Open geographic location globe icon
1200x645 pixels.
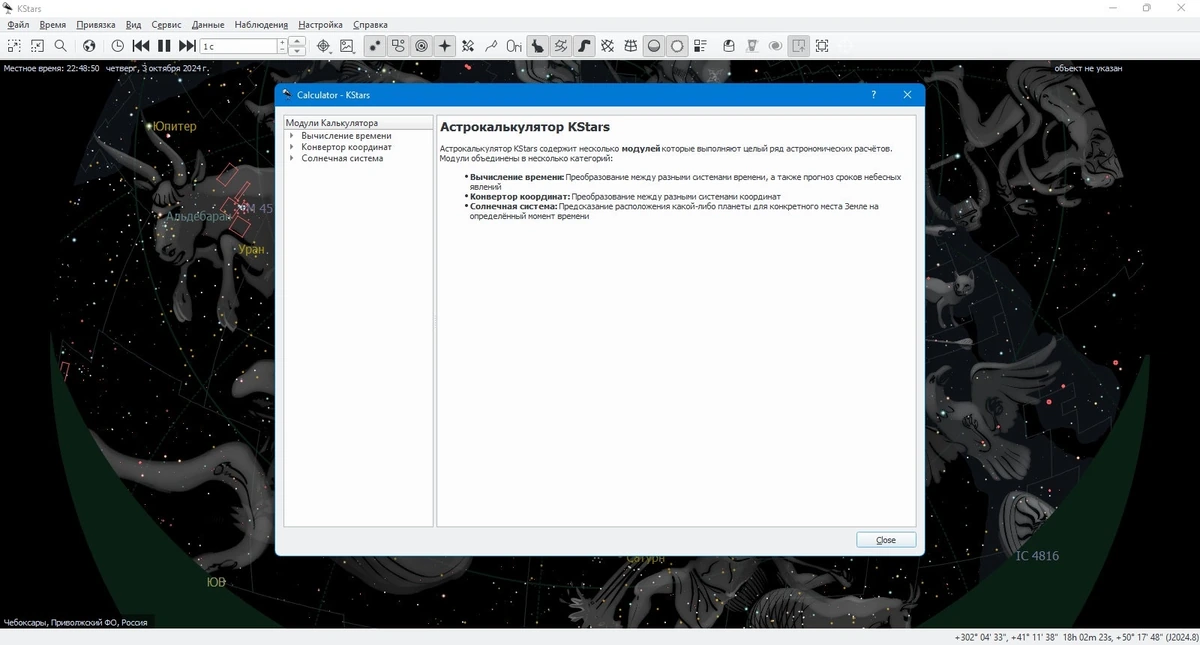(x=89, y=46)
